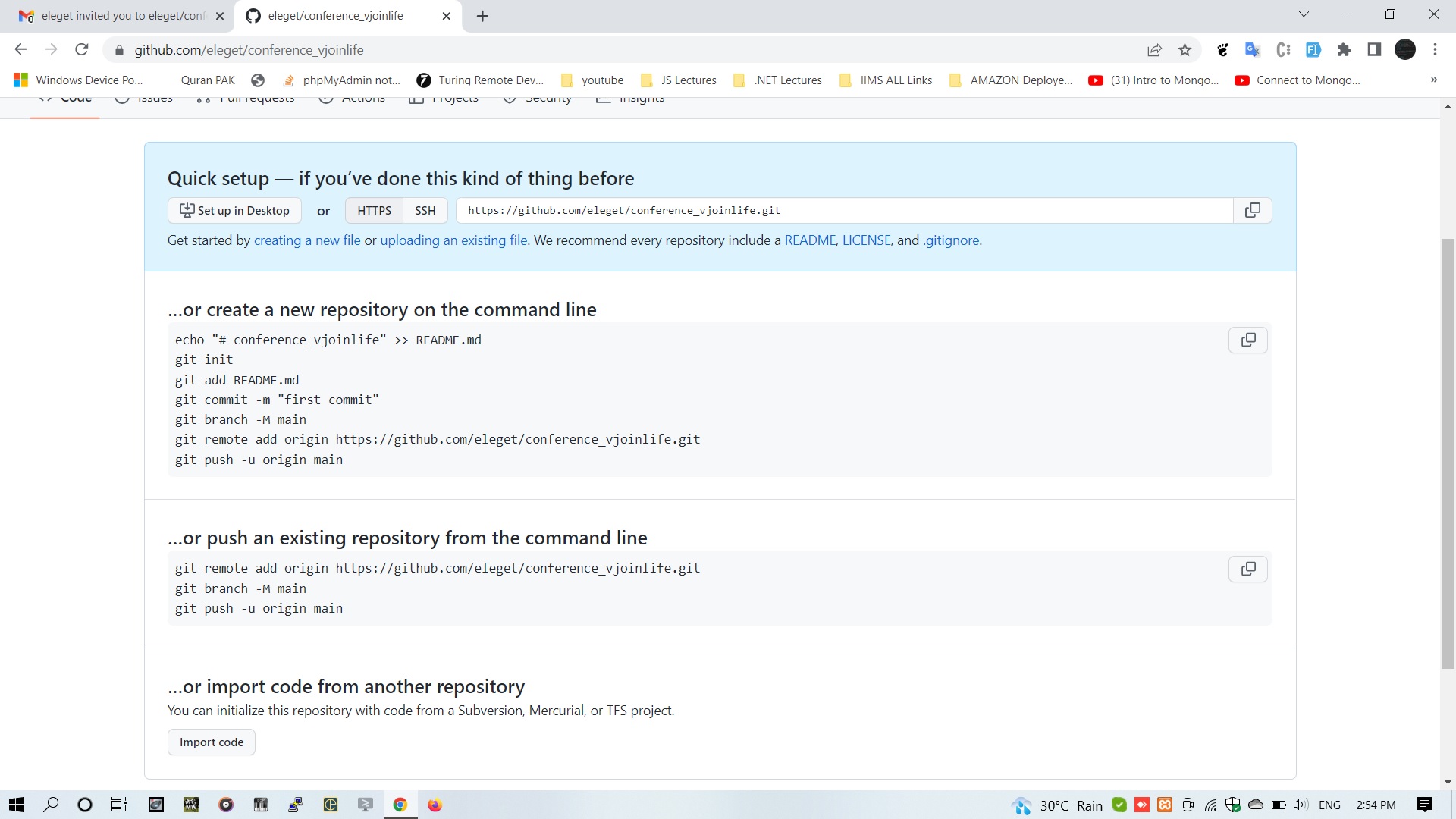Copy the push existing repository commands
Viewport: 1456px width, 819px height.
pyautogui.click(x=1247, y=569)
